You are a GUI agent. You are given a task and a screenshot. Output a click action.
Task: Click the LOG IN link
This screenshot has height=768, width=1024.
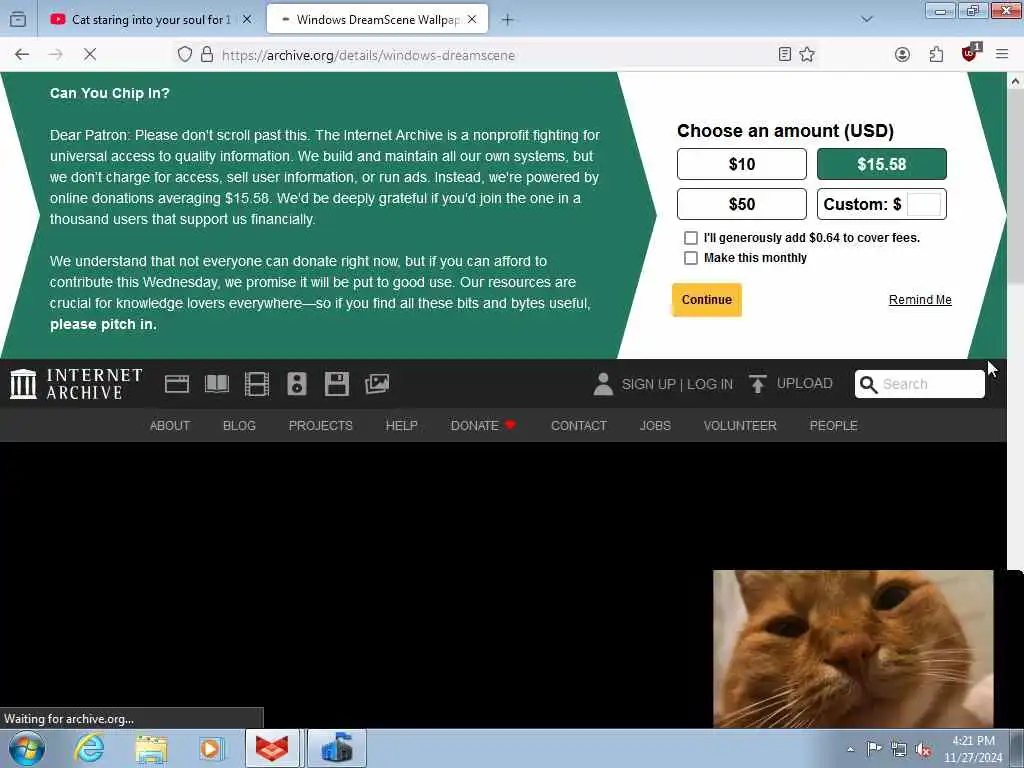coord(710,384)
